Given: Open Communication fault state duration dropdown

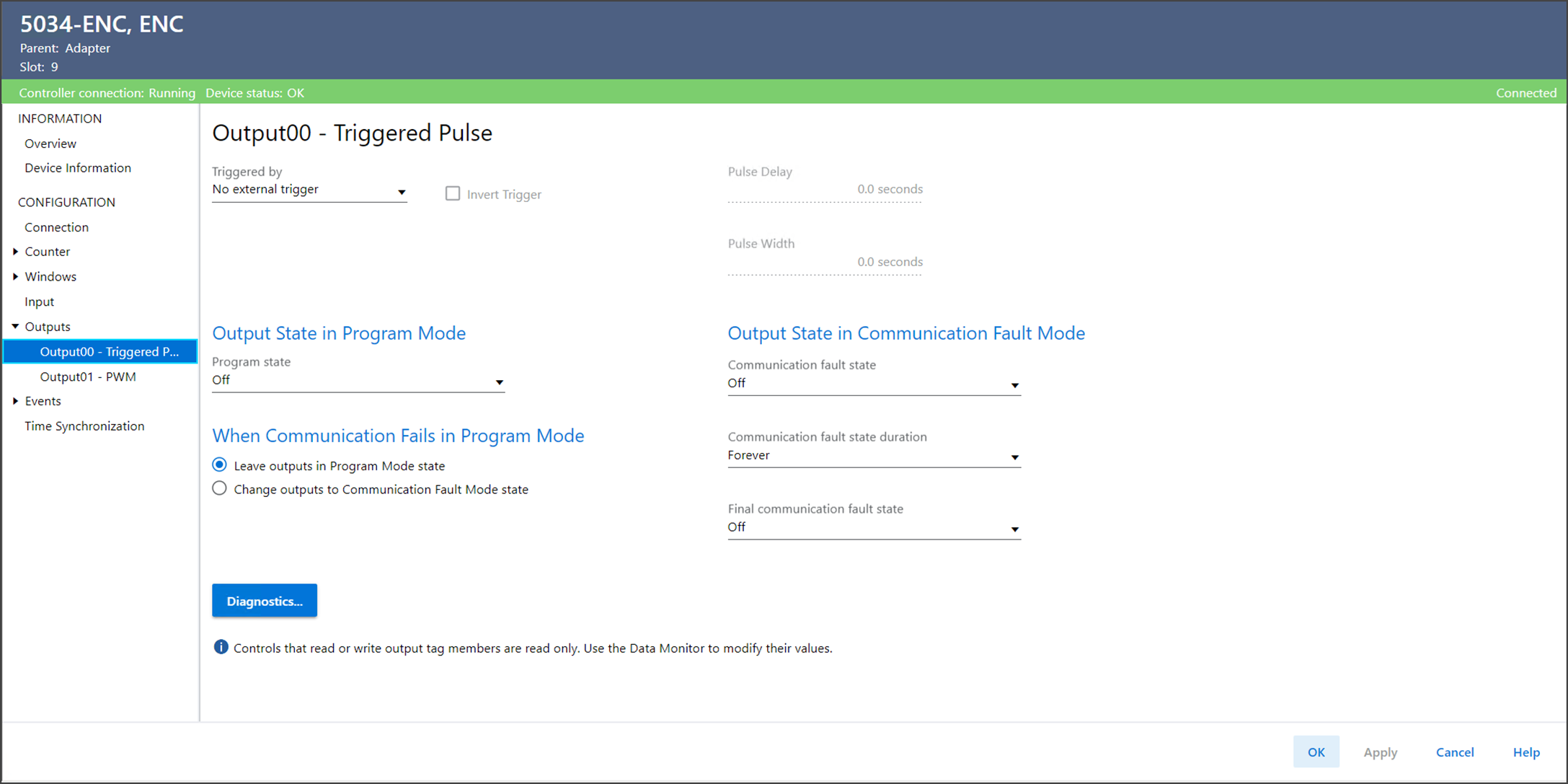Looking at the screenshot, I should click(x=874, y=456).
